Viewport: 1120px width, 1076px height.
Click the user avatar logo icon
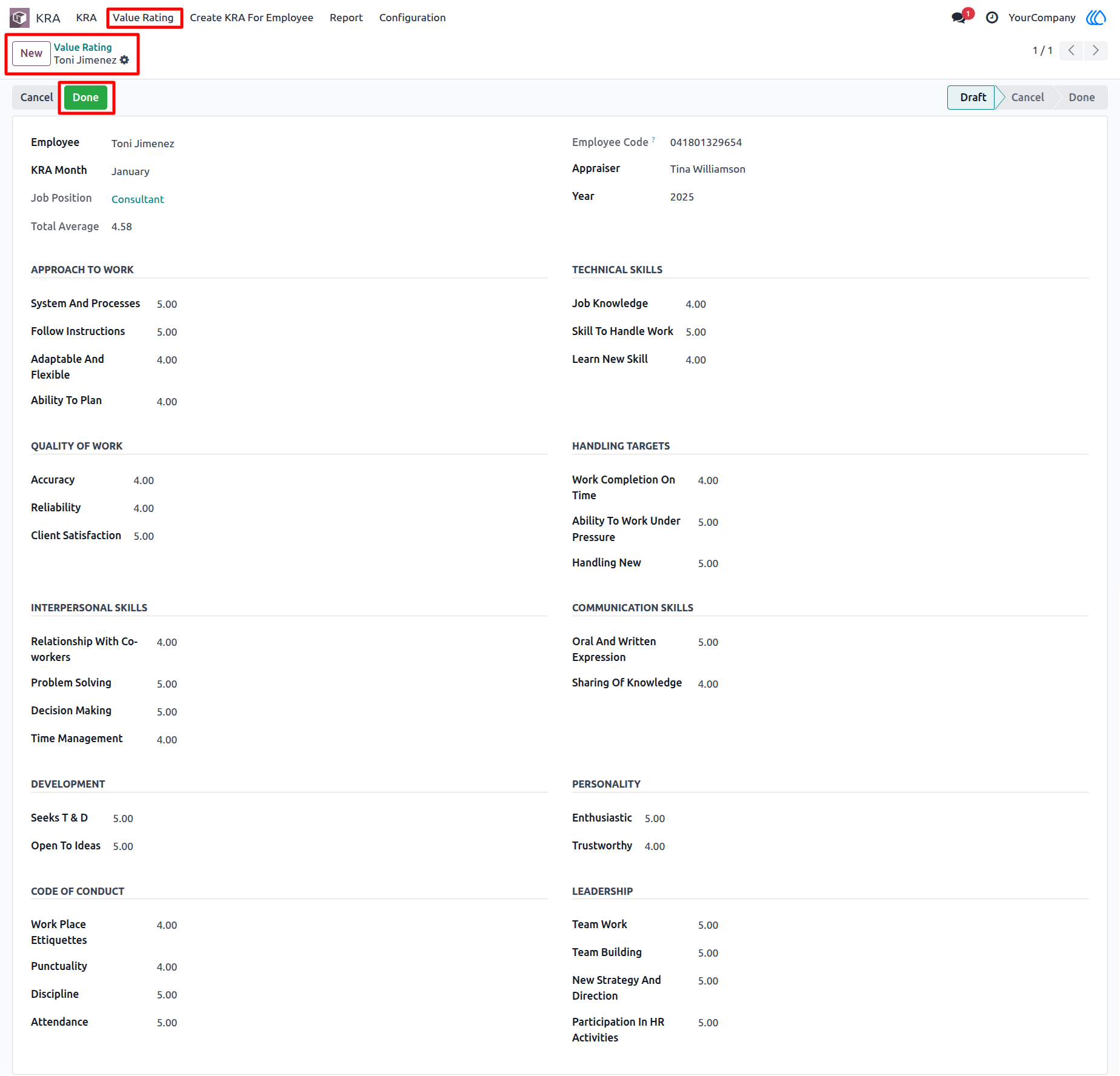tap(1096, 18)
